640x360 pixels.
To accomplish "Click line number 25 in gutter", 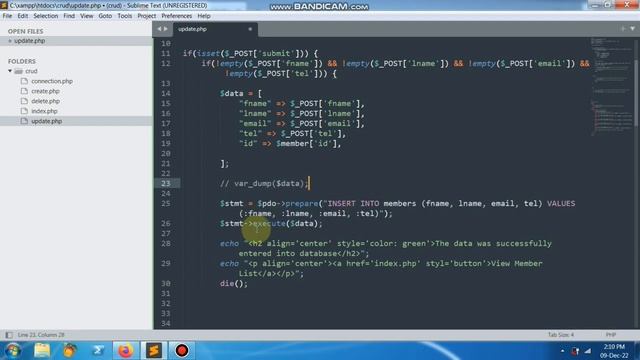I will (165, 203).
